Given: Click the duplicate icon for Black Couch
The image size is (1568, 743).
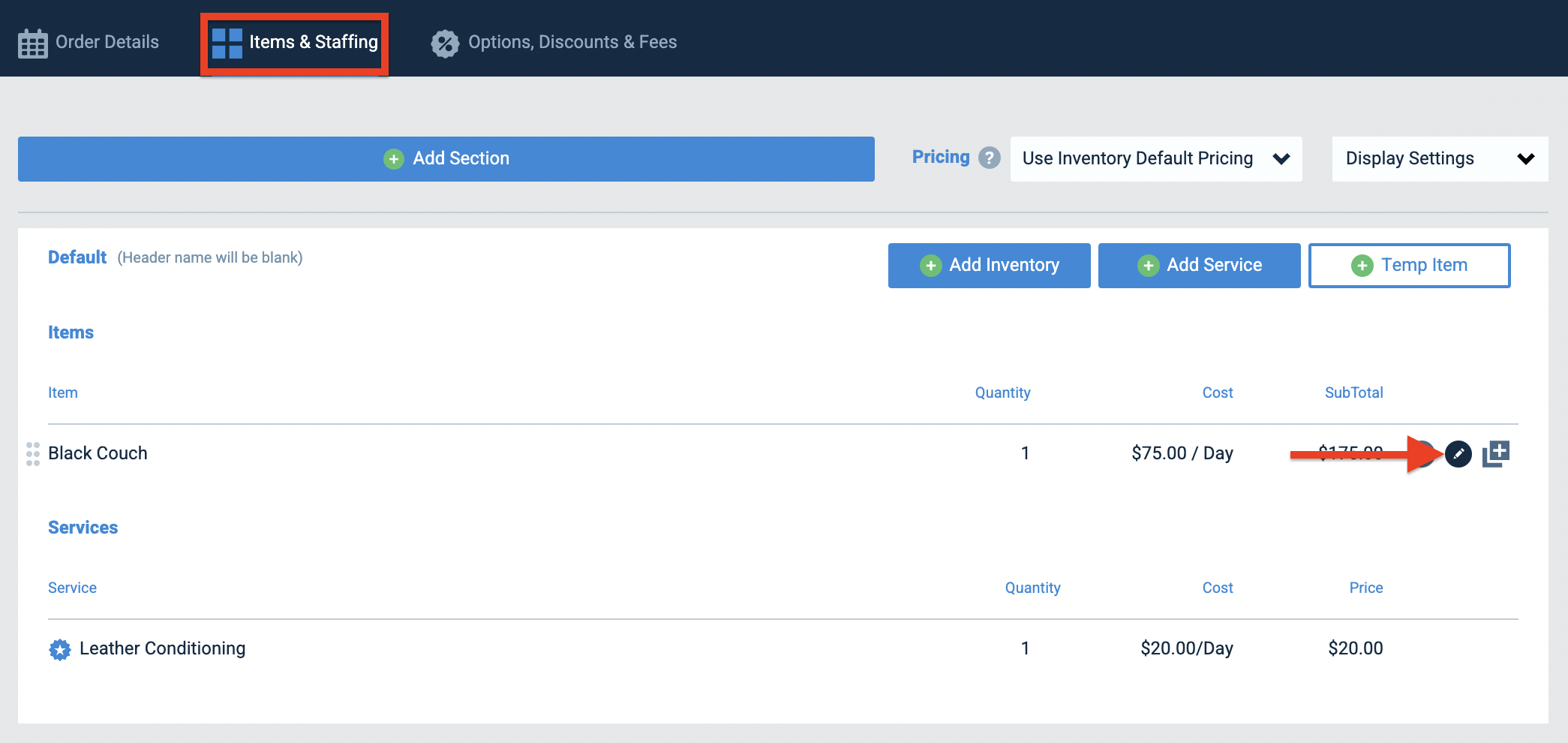Looking at the screenshot, I should 1496,453.
